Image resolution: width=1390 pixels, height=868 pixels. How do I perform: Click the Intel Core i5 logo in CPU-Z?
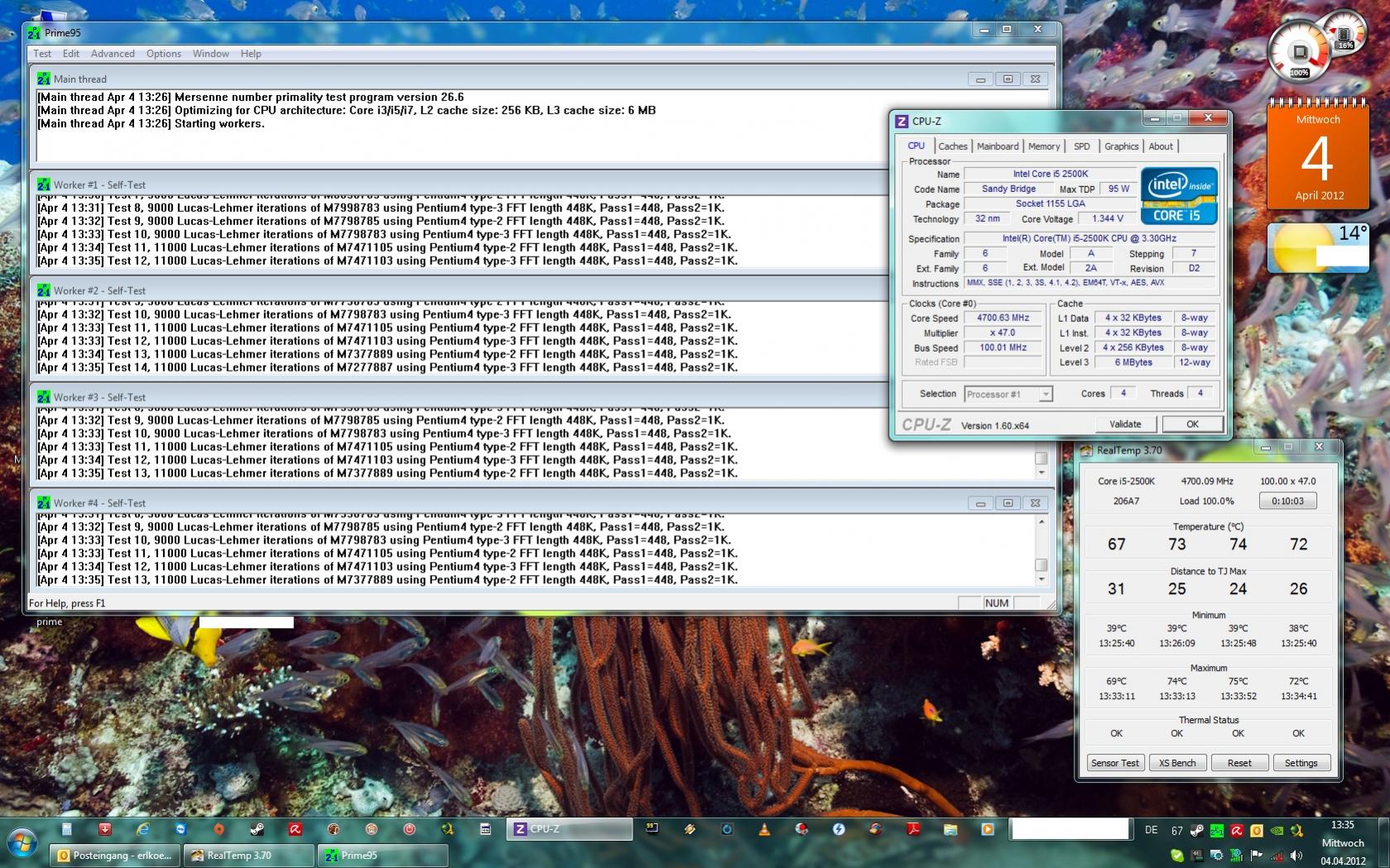coord(1179,196)
